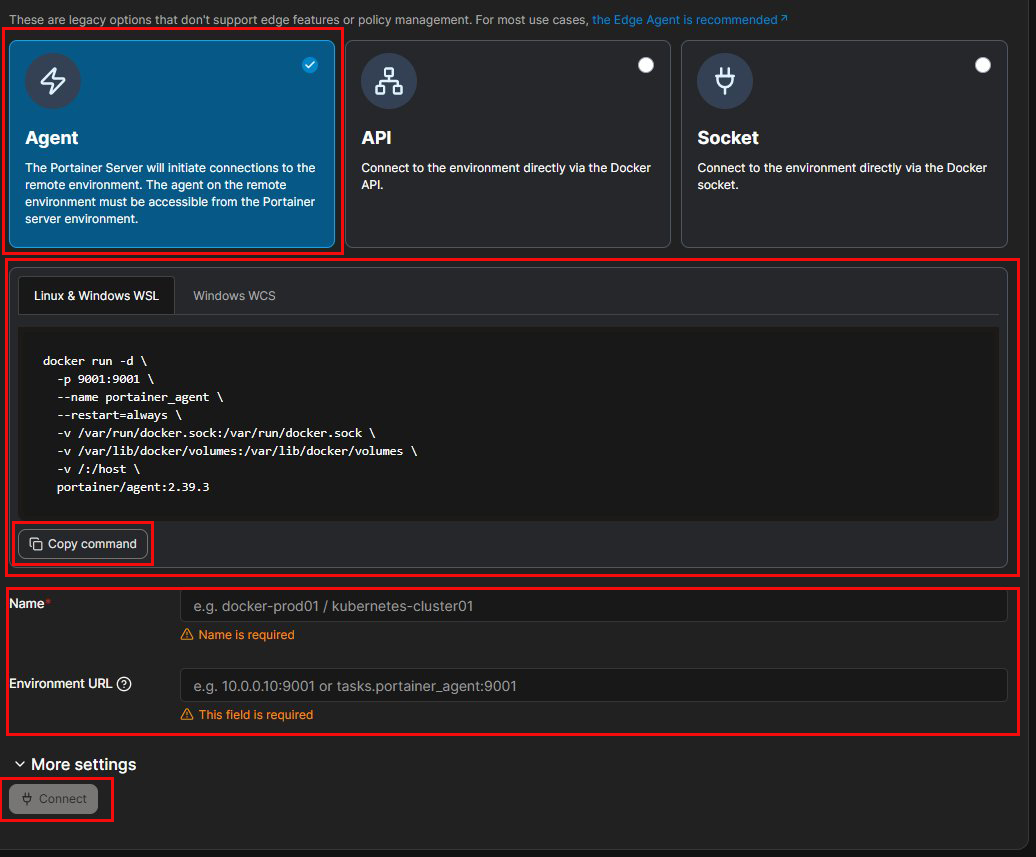Viewport: 1036px width, 857px height.
Task: Click the '-p 9001:9001' command line
Action: point(105,379)
